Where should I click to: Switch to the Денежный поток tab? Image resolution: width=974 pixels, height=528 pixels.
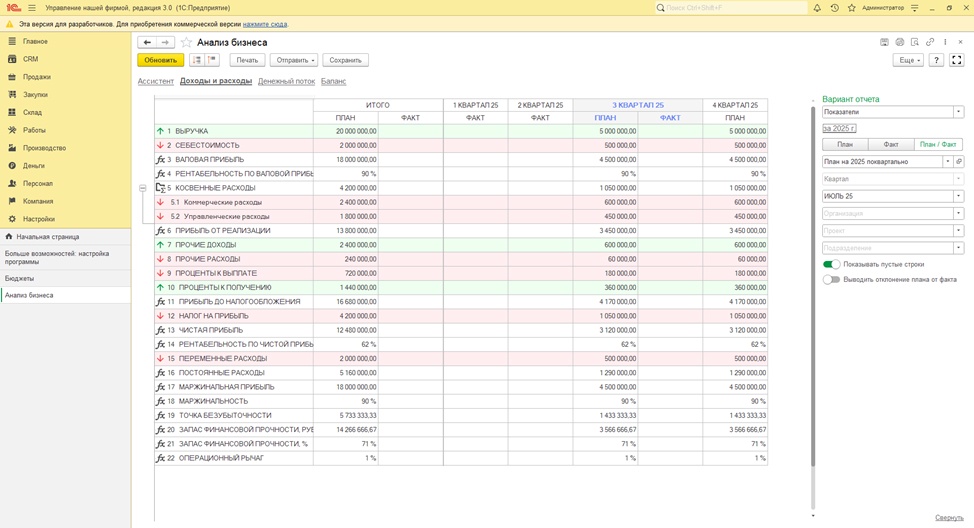coord(286,81)
